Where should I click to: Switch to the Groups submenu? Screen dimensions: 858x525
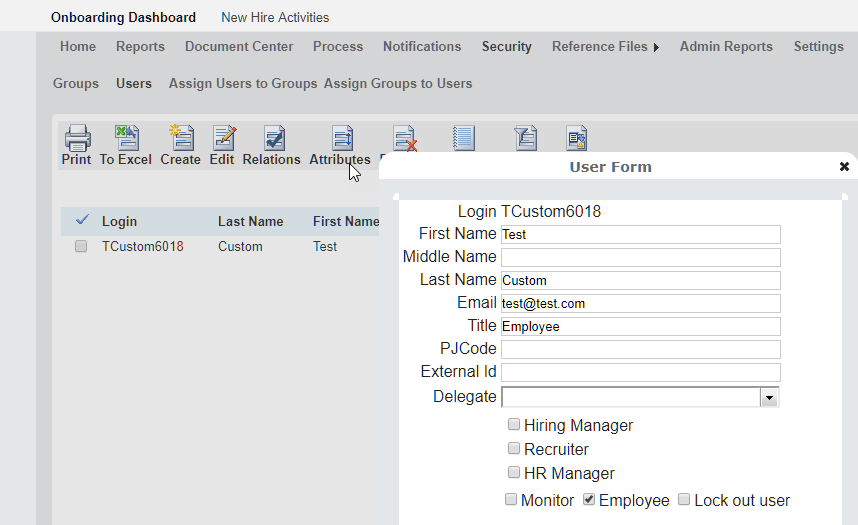(76, 83)
